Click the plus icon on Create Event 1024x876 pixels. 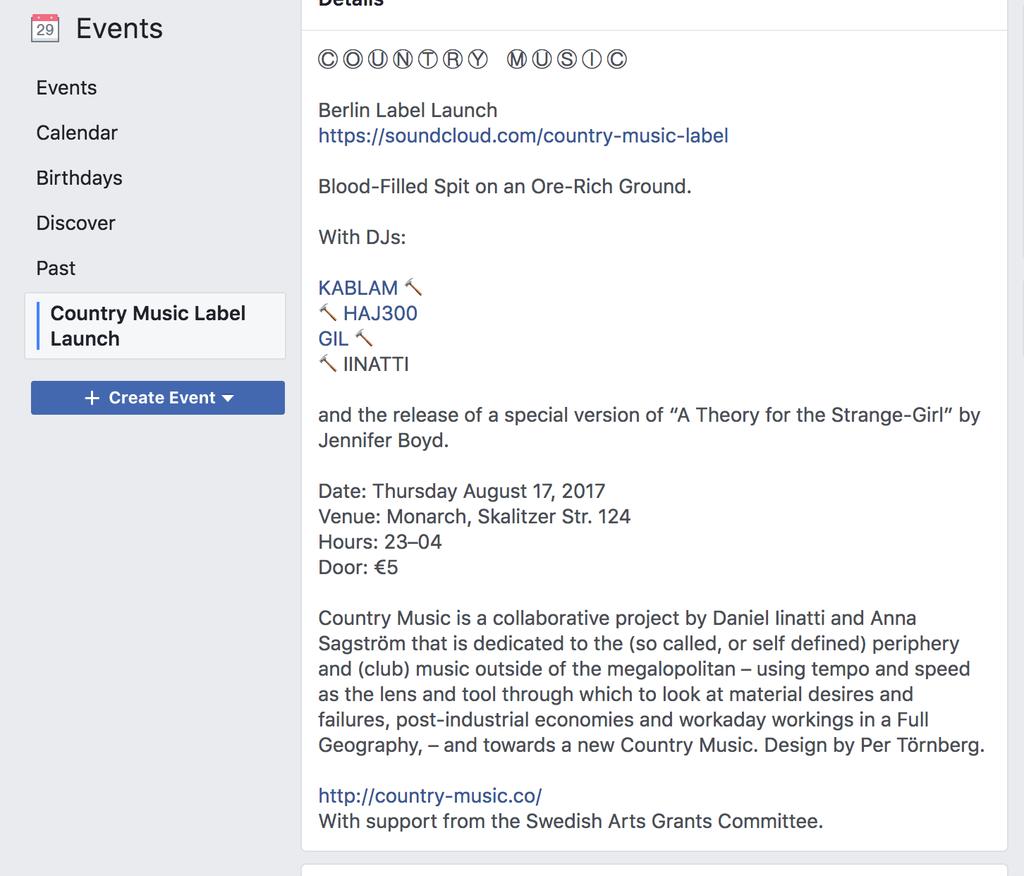coord(92,398)
